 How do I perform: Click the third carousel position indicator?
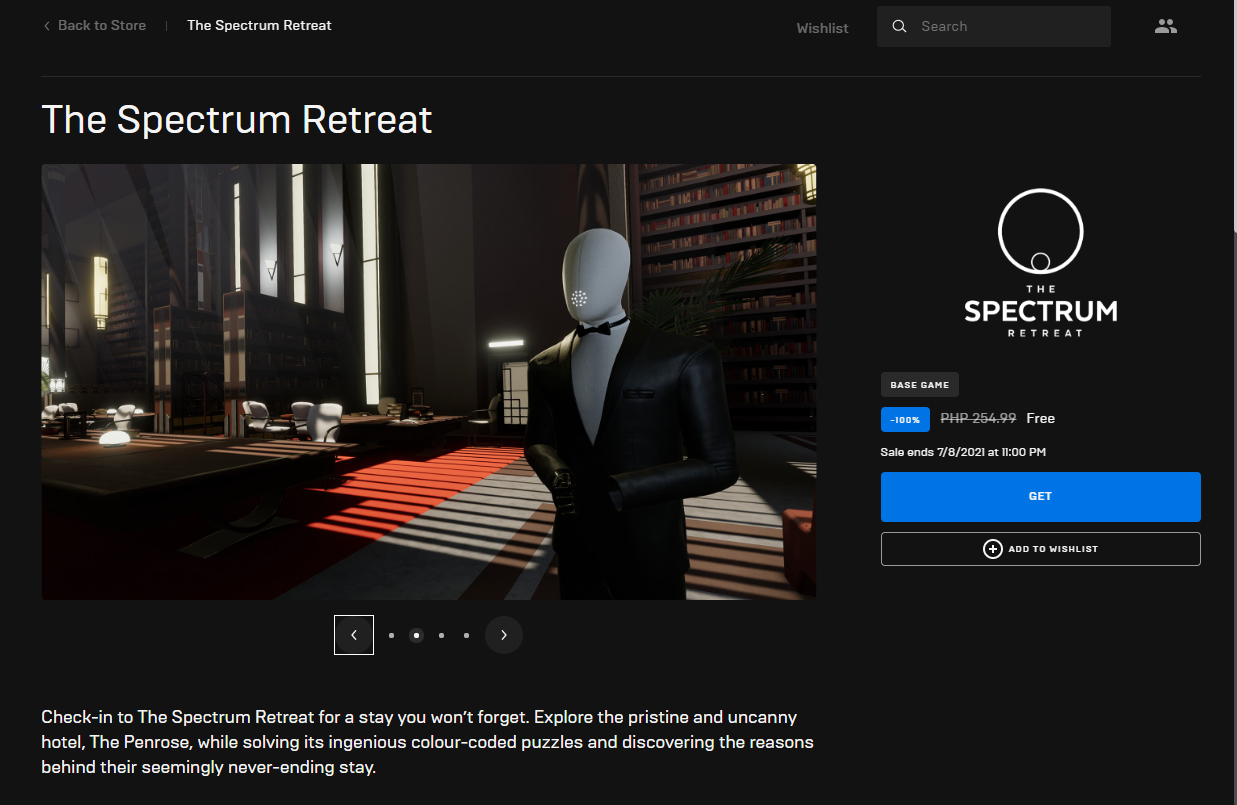441,635
